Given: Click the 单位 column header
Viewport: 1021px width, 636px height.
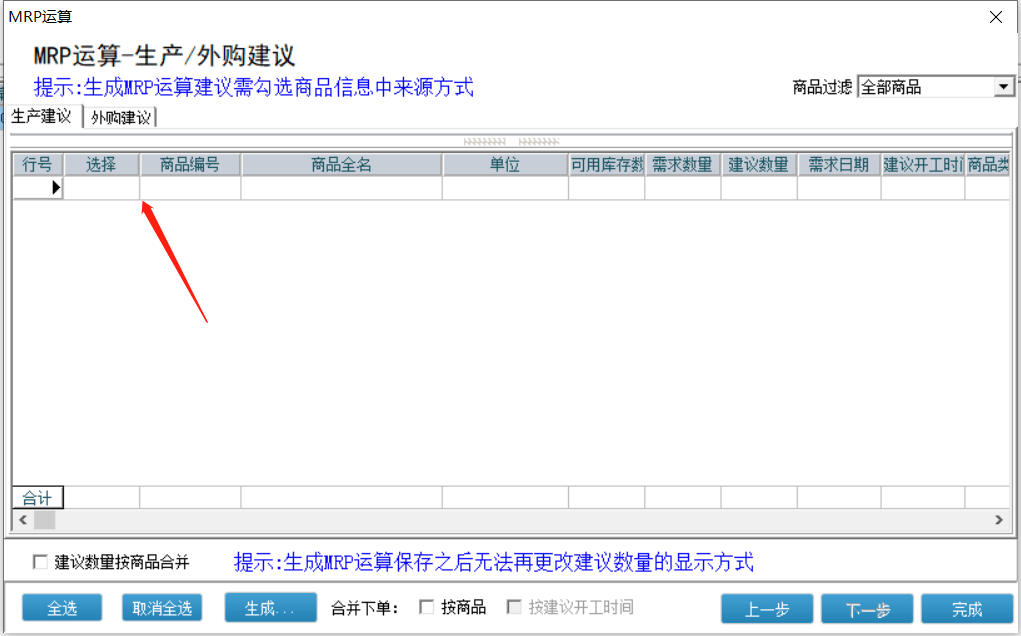Looking at the screenshot, I should (x=505, y=165).
